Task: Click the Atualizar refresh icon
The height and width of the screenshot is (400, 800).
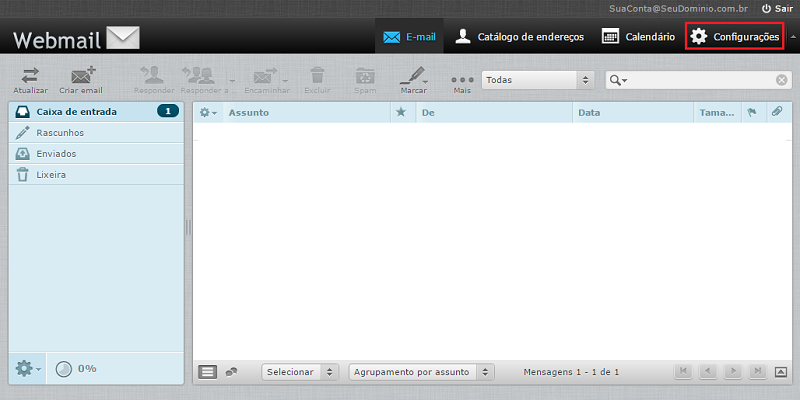Action: click(30, 75)
